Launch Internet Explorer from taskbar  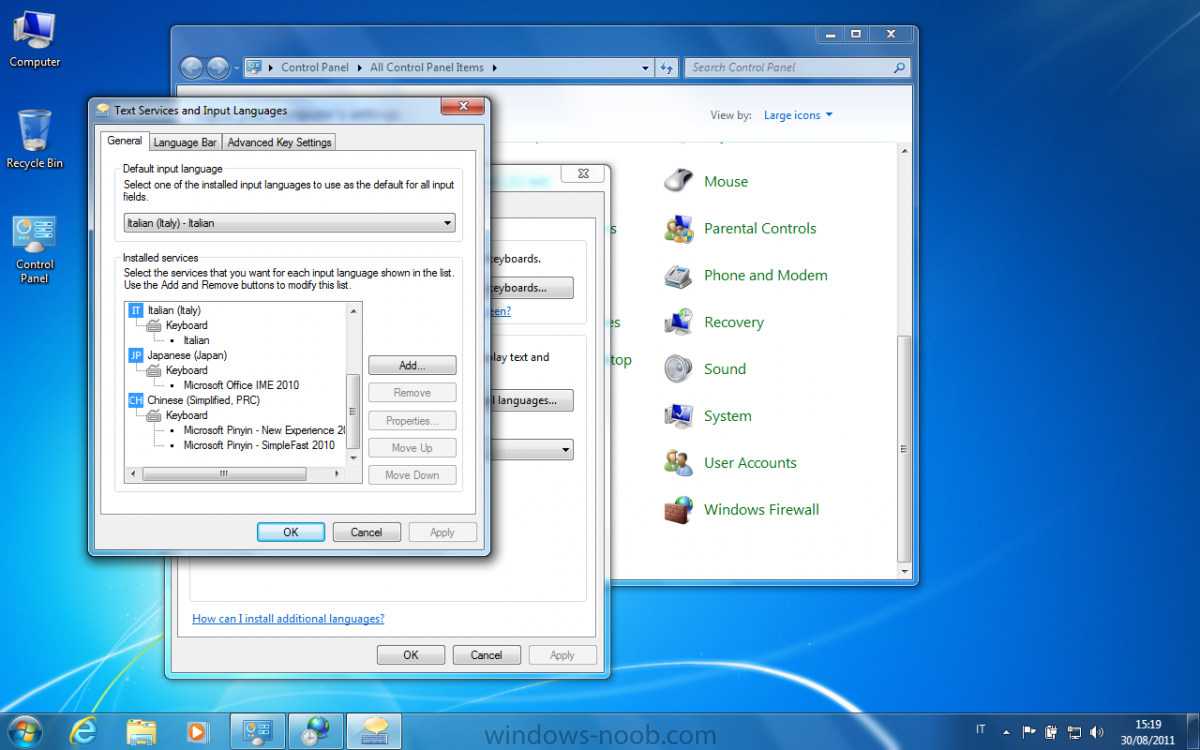(84, 731)
